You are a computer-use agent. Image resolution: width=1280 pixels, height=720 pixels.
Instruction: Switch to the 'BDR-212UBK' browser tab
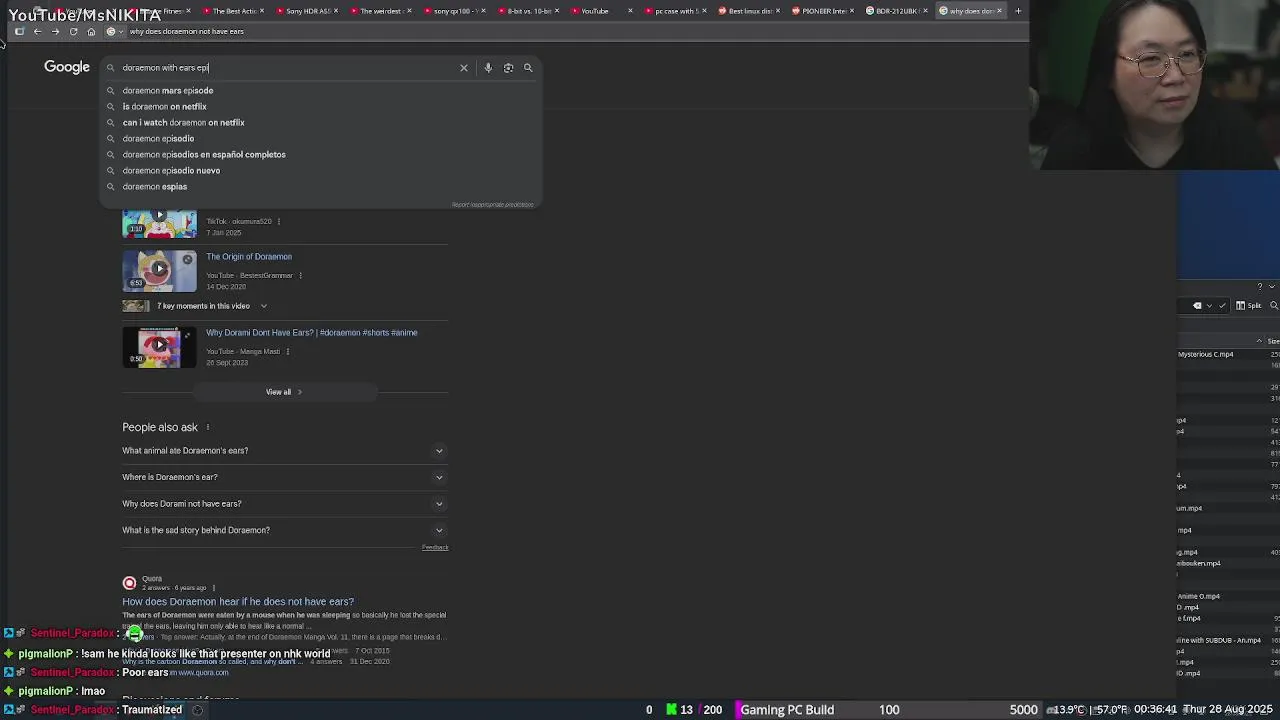[896, 11]
